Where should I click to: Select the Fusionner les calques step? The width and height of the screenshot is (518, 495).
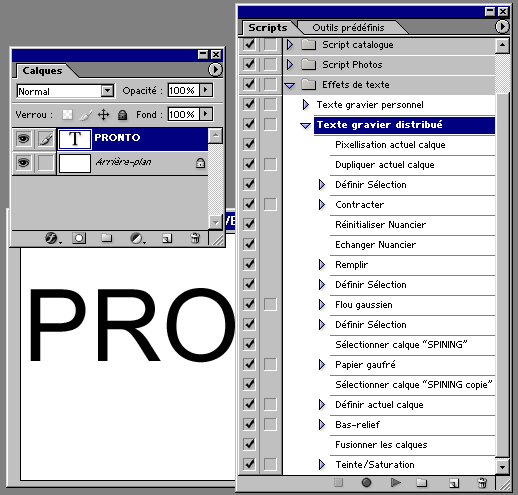click(381, 445)
